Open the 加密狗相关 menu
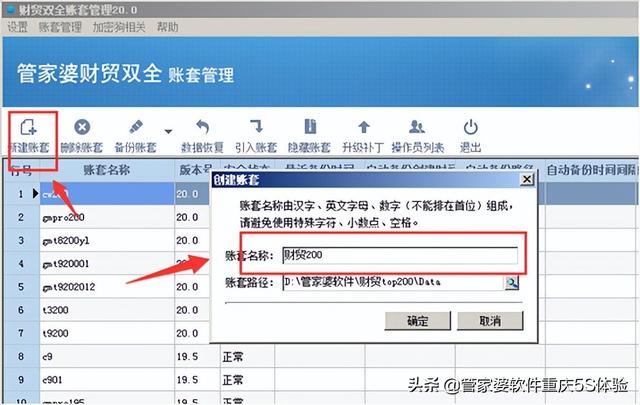 coord(119,27)
